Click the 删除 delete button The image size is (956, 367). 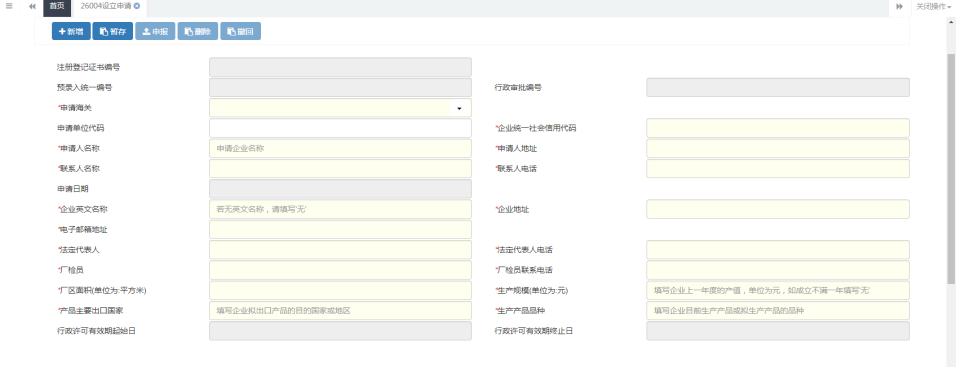(x=198, y=32)
